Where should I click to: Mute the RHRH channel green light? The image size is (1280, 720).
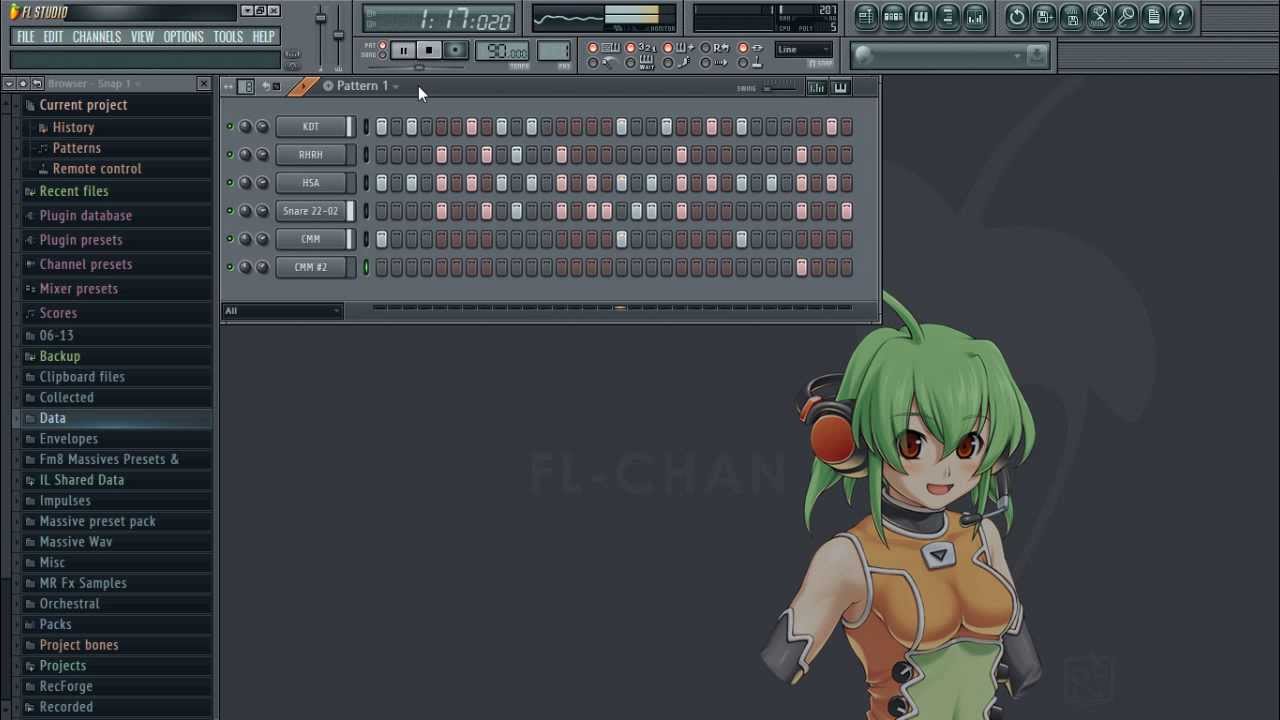(x=230, y=155)
